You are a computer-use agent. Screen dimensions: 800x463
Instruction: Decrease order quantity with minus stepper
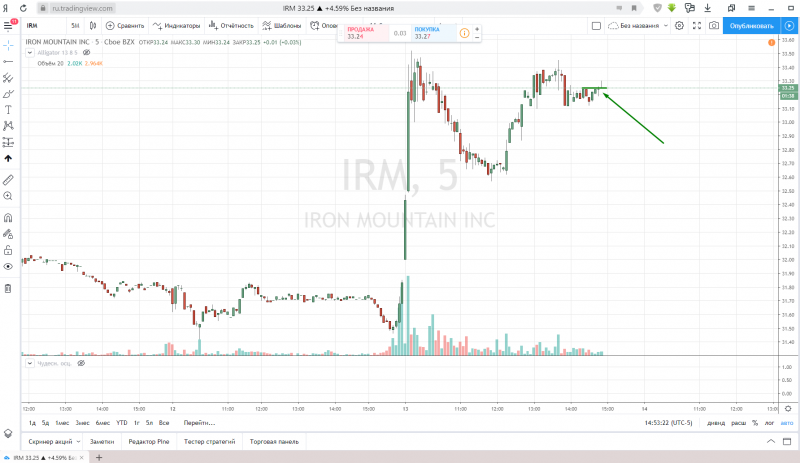(x=477, y=37)
